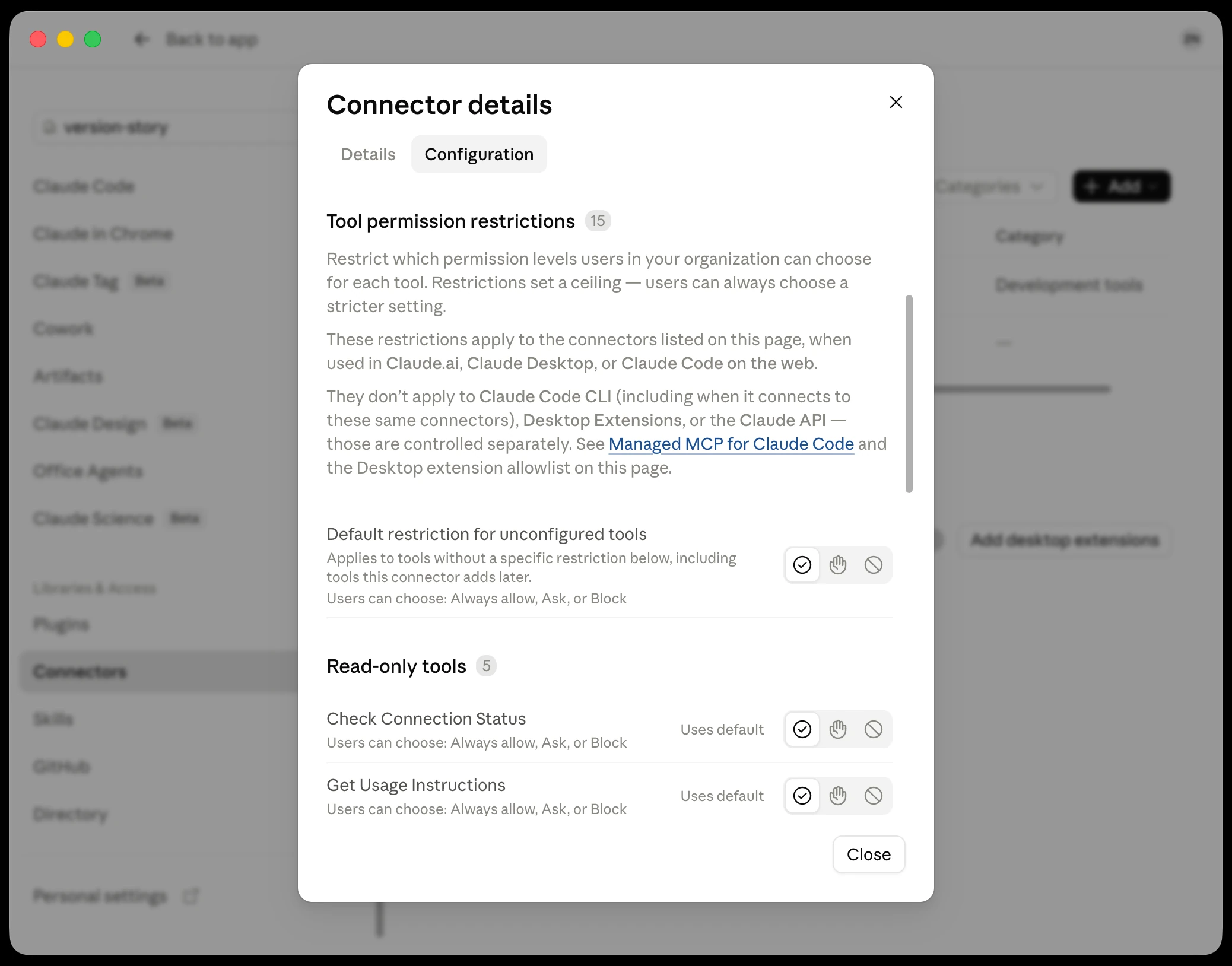Open Claude Design in the sidebar
1232x966 pixels.
click(90, 424)
